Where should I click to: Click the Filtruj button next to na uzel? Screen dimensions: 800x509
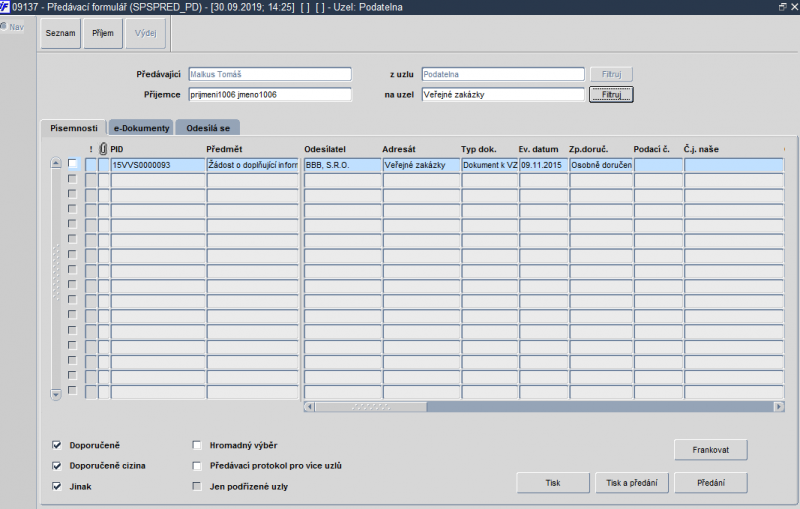[x=611, y=94]
